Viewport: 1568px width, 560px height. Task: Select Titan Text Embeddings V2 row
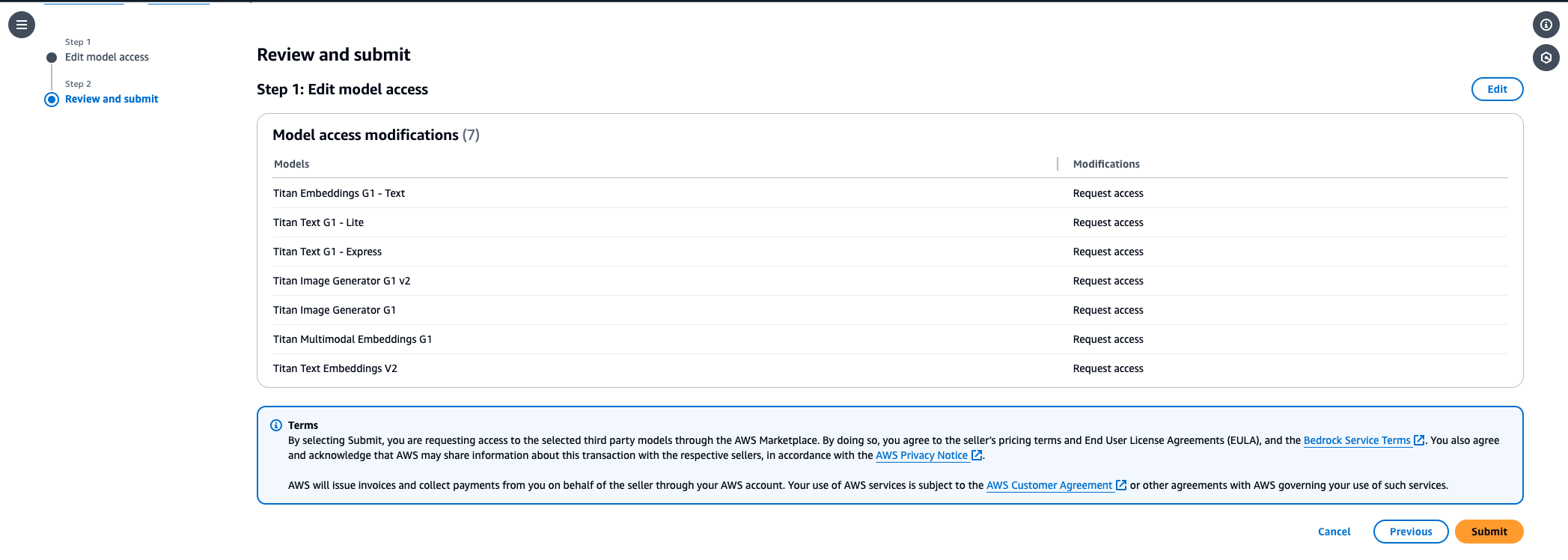(890, 368)
